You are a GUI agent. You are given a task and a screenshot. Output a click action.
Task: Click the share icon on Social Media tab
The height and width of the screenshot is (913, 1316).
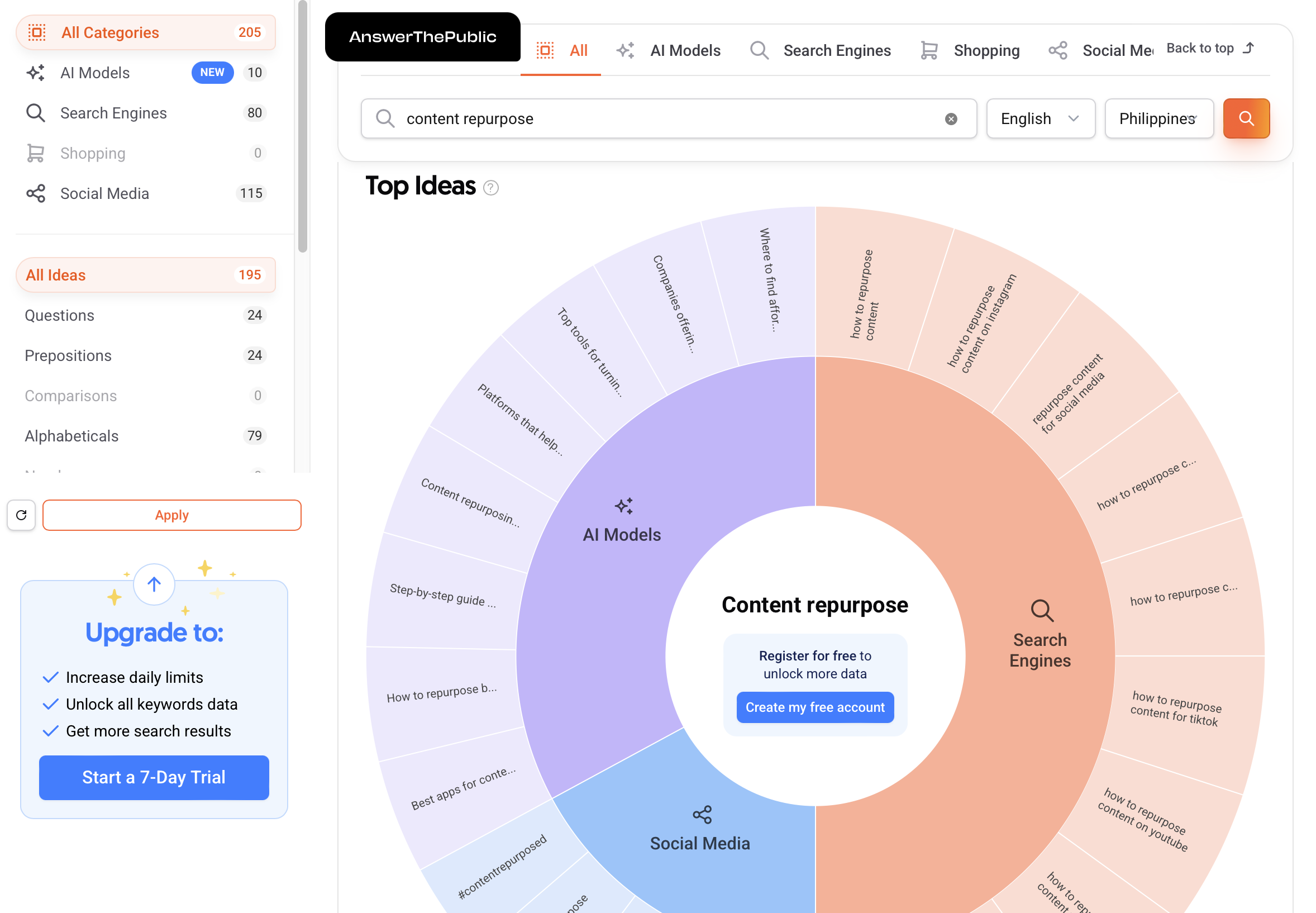(1057, 50)
